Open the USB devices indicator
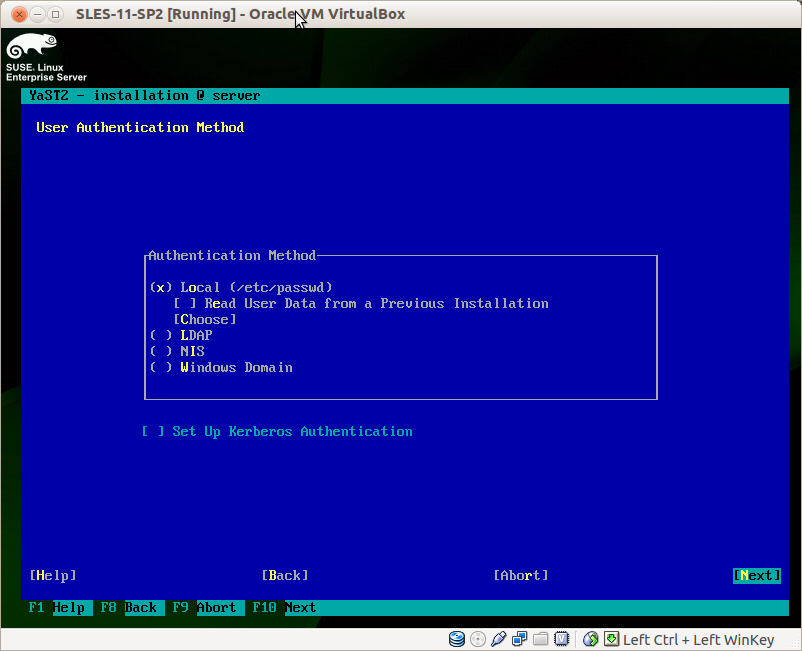The image size is (802, 651). pyautogui.click(x=499, y=639)
